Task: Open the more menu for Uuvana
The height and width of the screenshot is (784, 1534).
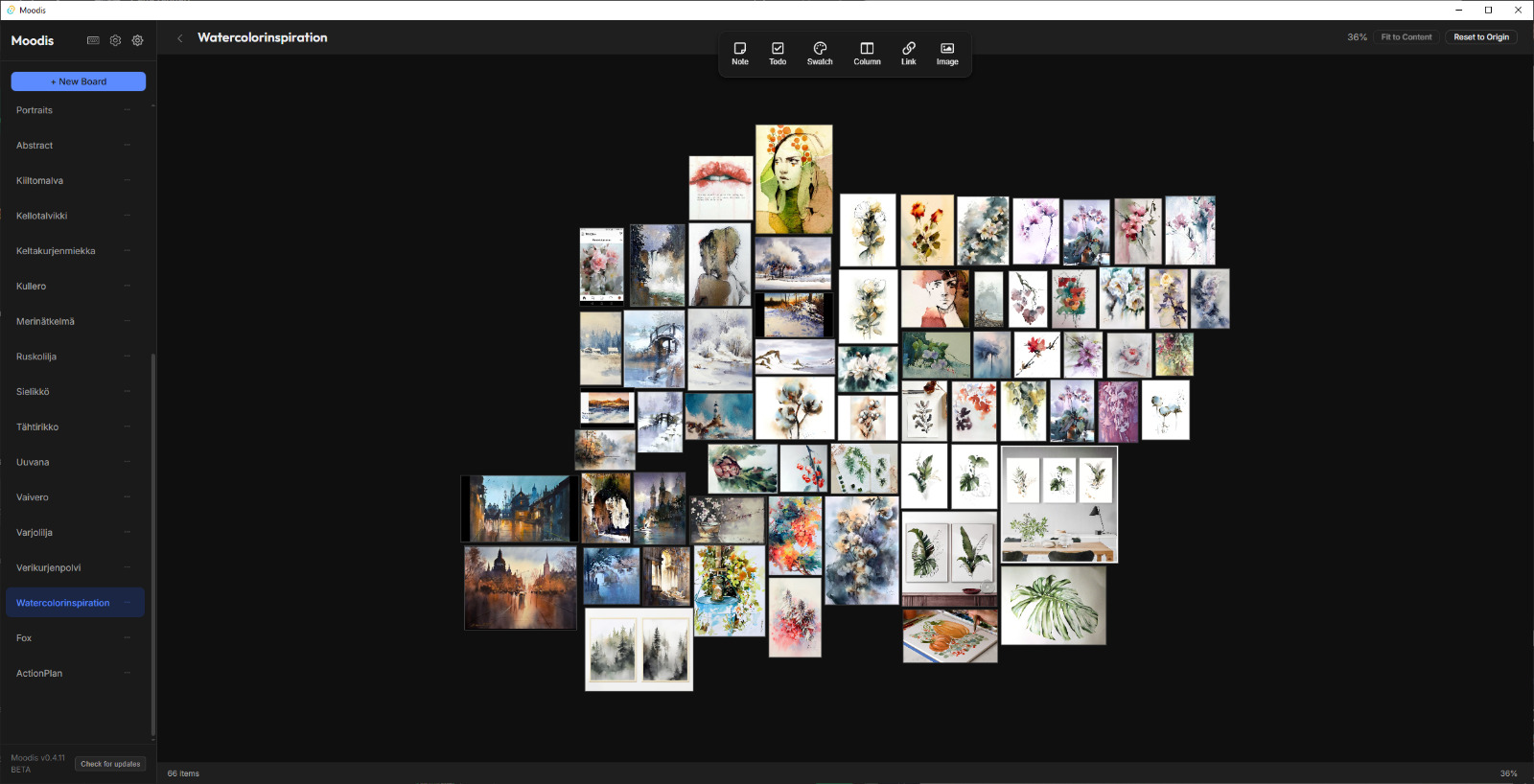Action: (x=127, y=462)
